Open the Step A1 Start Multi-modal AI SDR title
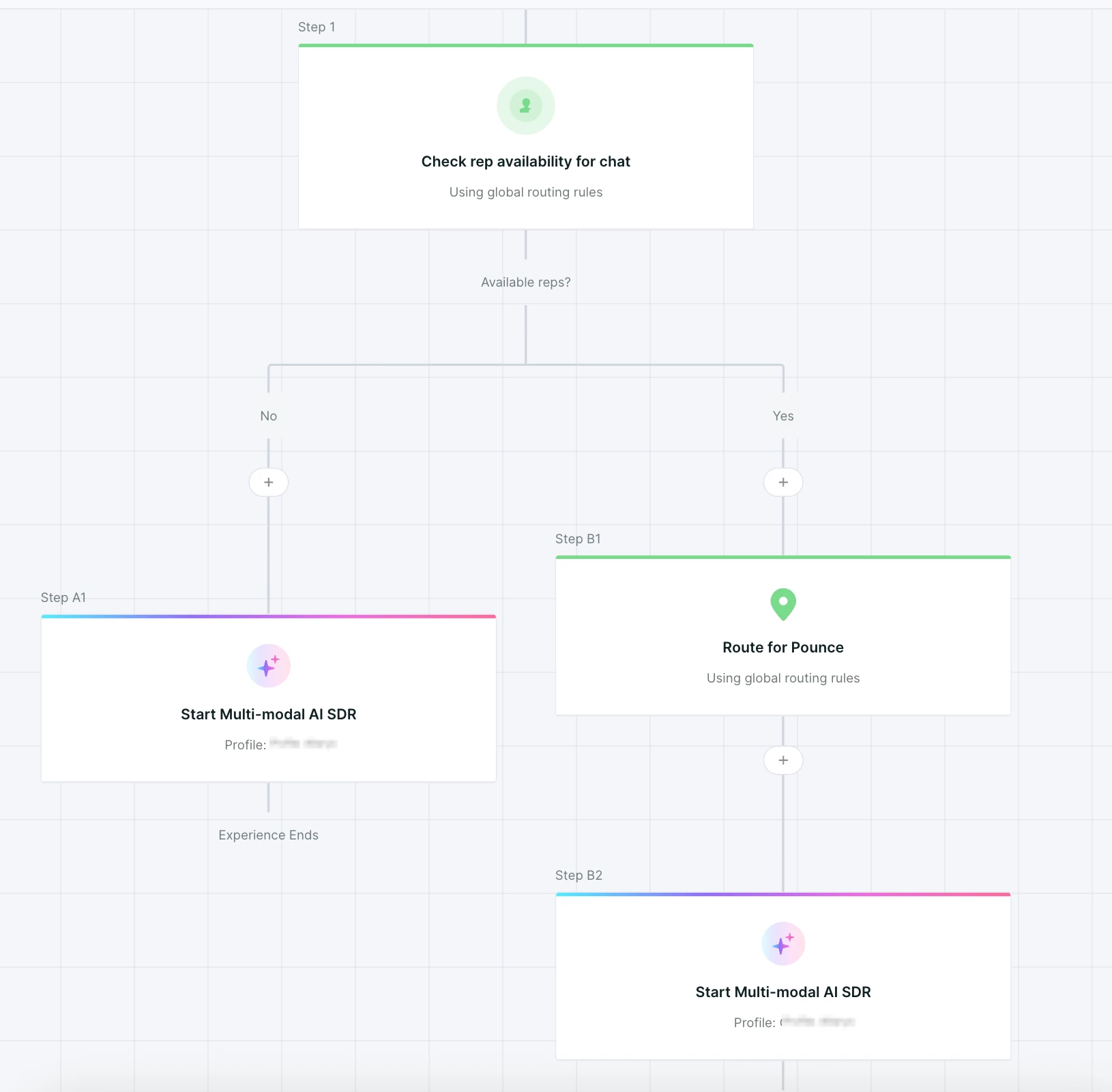 click(x=269, y=715)
